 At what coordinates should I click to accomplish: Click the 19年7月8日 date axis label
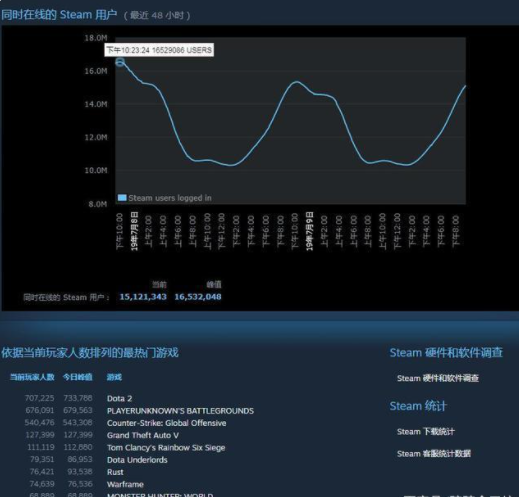click(x=134, y=231)
